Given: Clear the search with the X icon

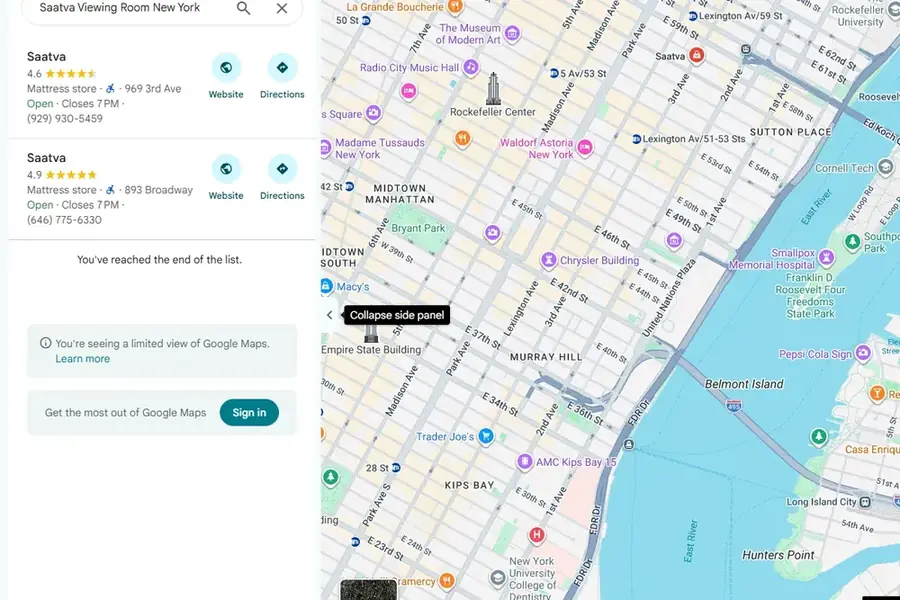Looking at the screenshot, I should click(282, 8).
